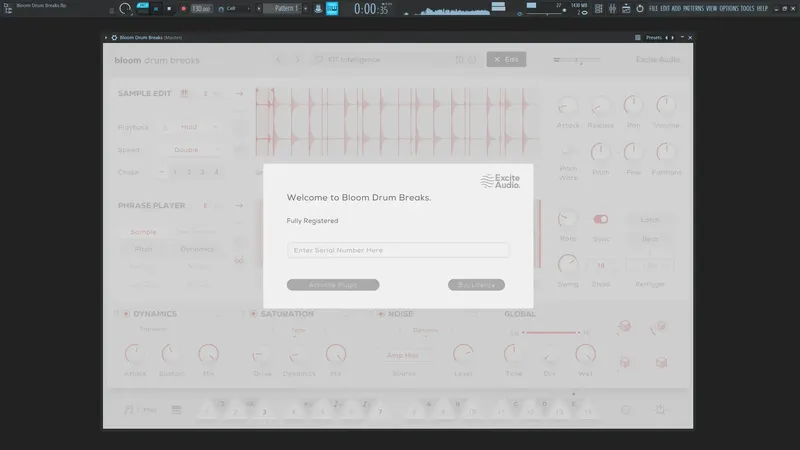Select next preset arrow in title bar

(672, 38)
